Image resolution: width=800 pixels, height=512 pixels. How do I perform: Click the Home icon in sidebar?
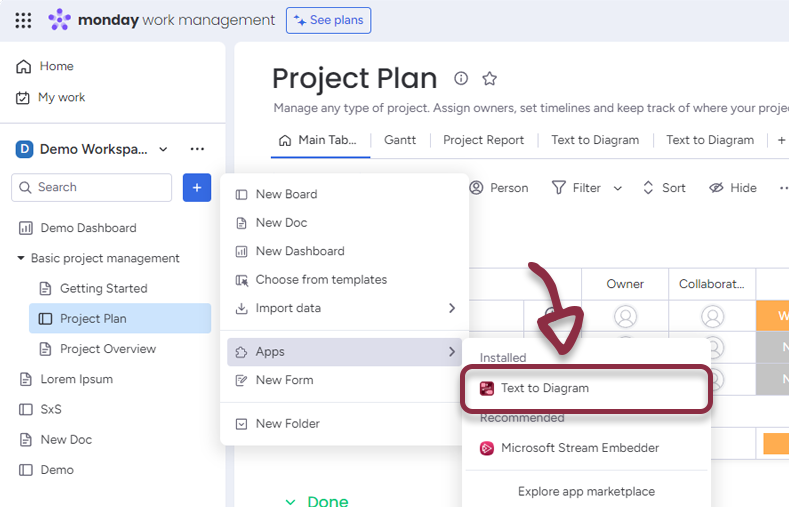23,66
